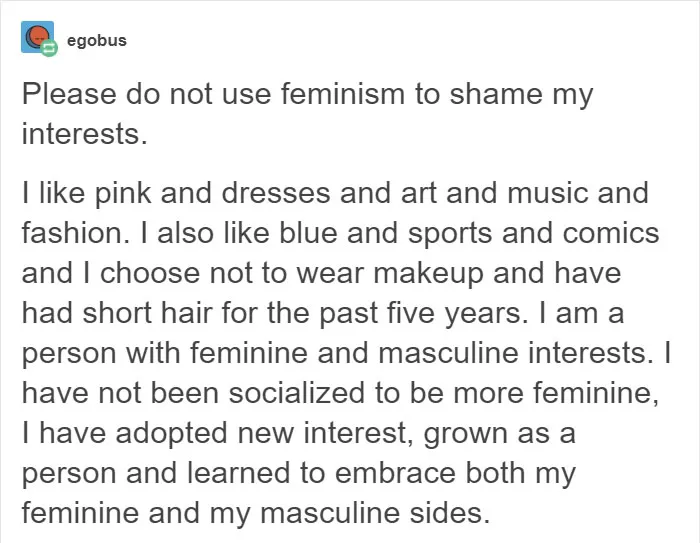Click the word "makeup" in the post
Viewport: 700px width, 543px height.
428,274
